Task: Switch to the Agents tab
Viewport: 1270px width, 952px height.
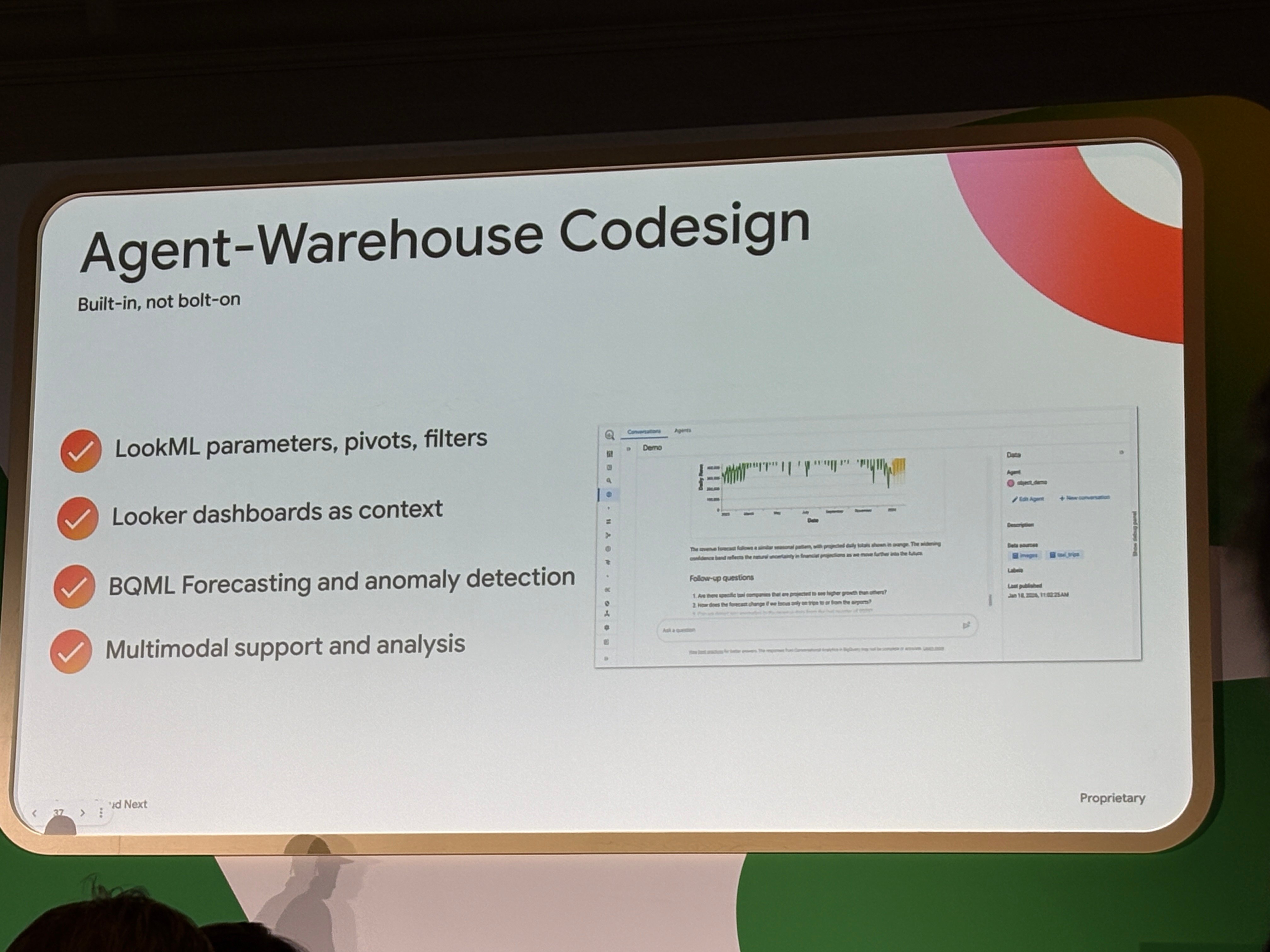Action: [x=682, y=430]
